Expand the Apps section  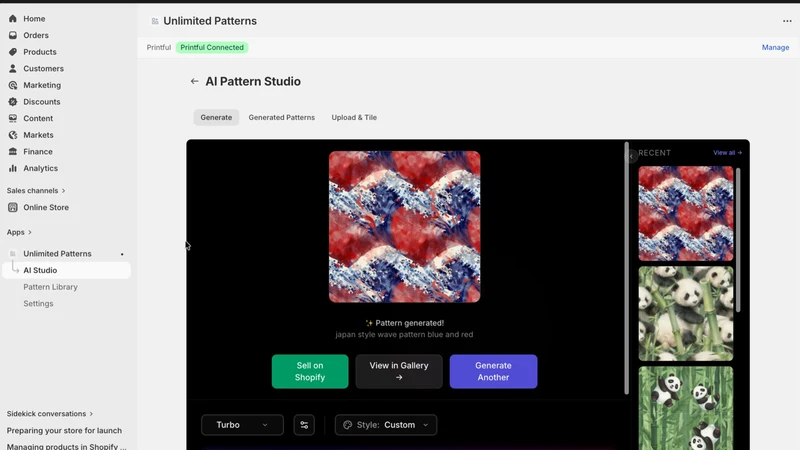click(19, 232)
